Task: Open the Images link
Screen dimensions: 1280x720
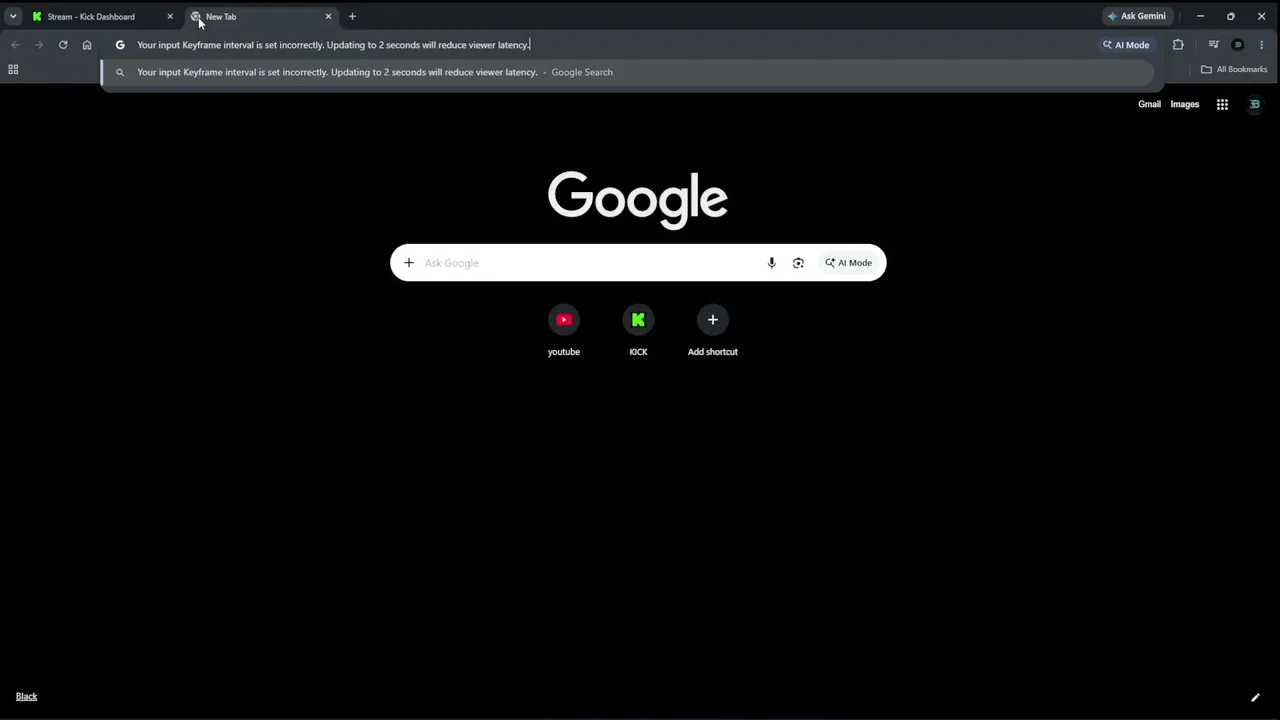Action: click(1184, 104)
